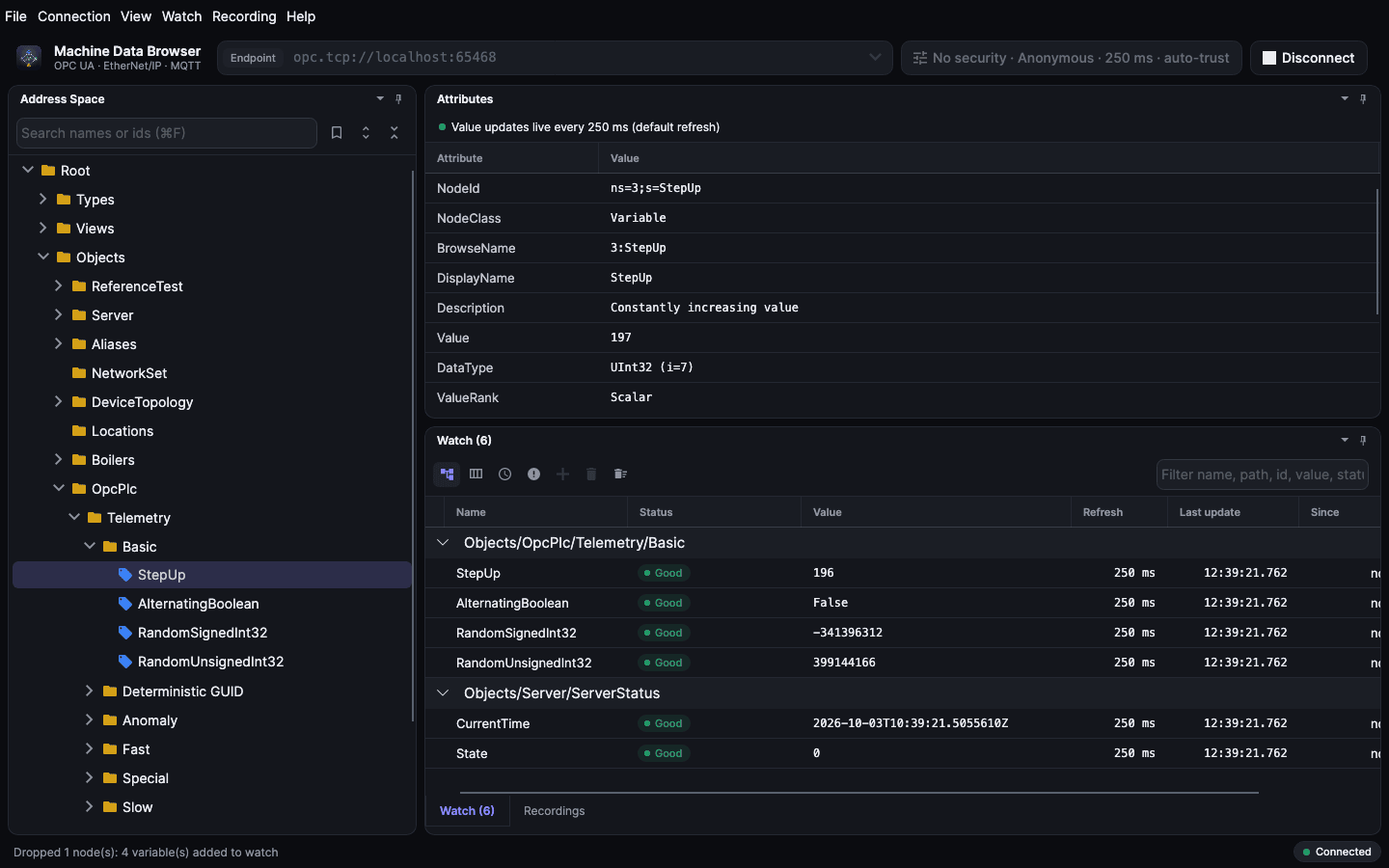The width and height of the screenshot is (1389, 868).
Task: Open the Recording menu
Action: click(244, 16)
